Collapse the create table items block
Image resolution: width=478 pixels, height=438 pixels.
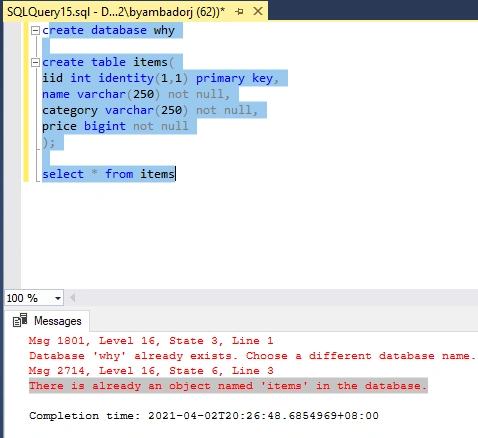[x=35, y=62]
